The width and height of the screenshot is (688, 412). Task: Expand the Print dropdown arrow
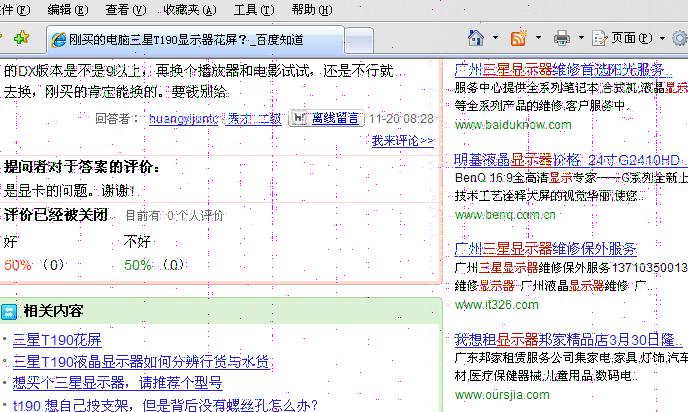pyautogui.click(x=581, y=38)
